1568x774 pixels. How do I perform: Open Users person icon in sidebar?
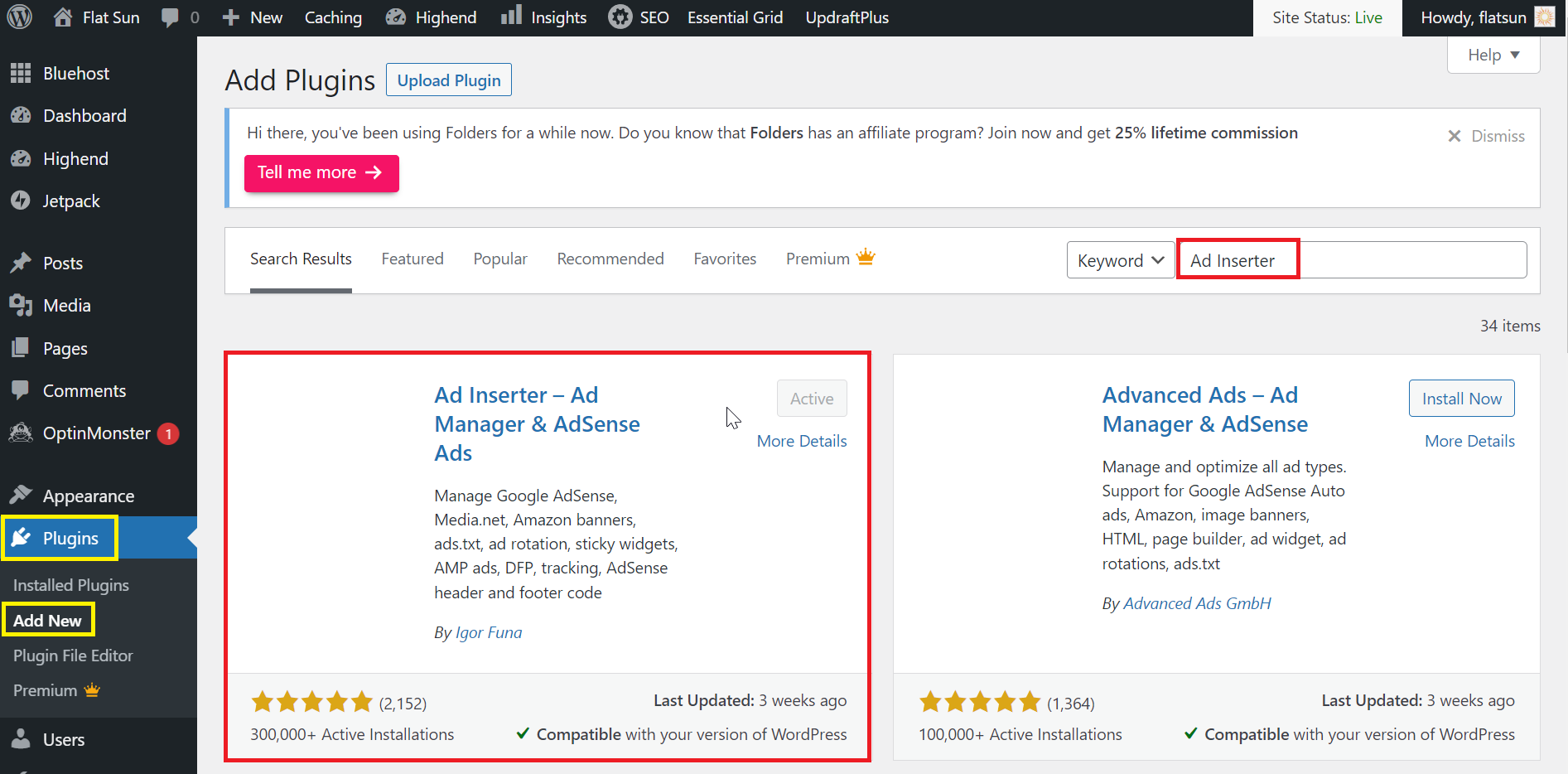click(21, 739)
